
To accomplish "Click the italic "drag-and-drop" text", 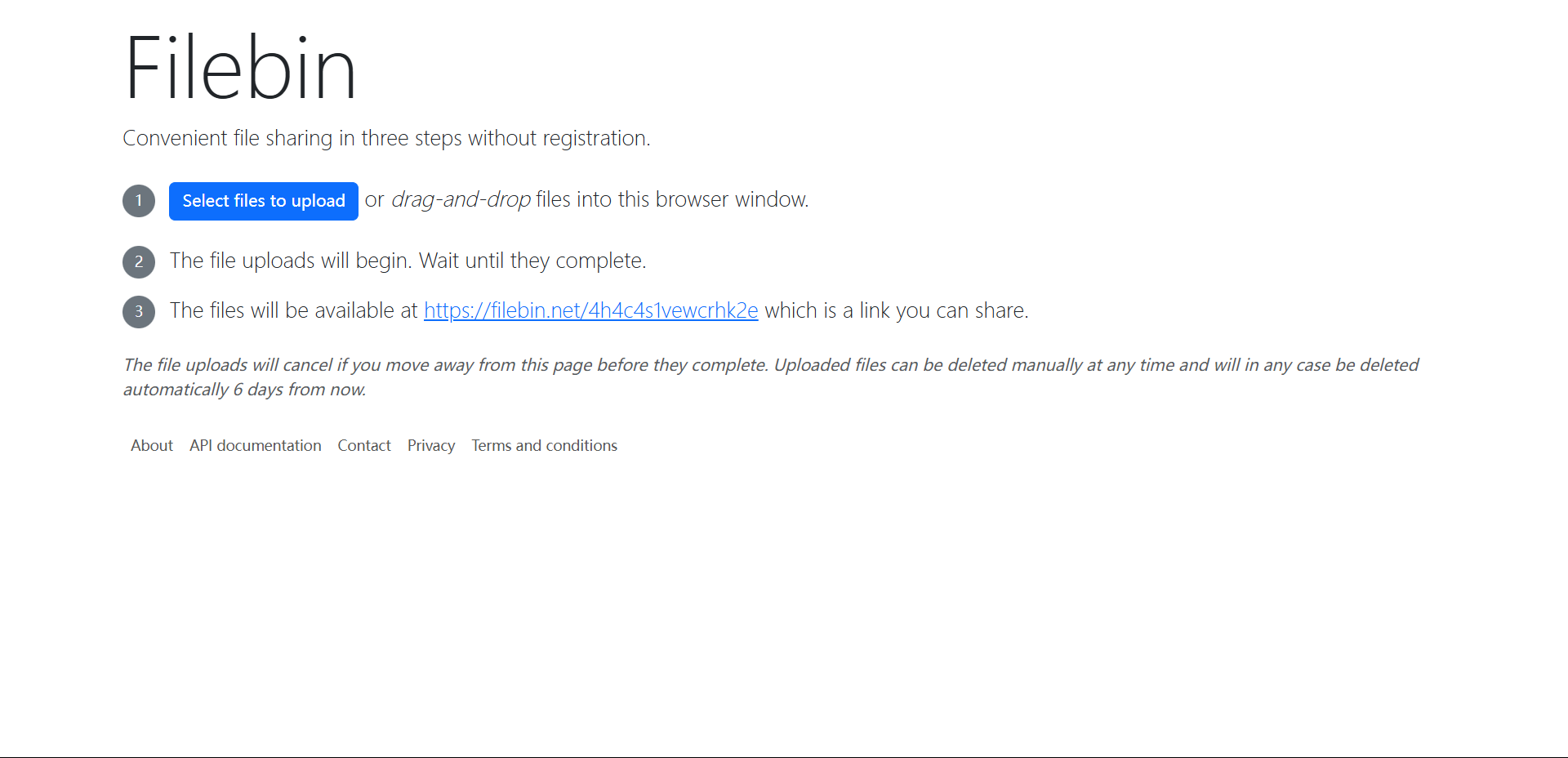I will click(x=461, y=200).
